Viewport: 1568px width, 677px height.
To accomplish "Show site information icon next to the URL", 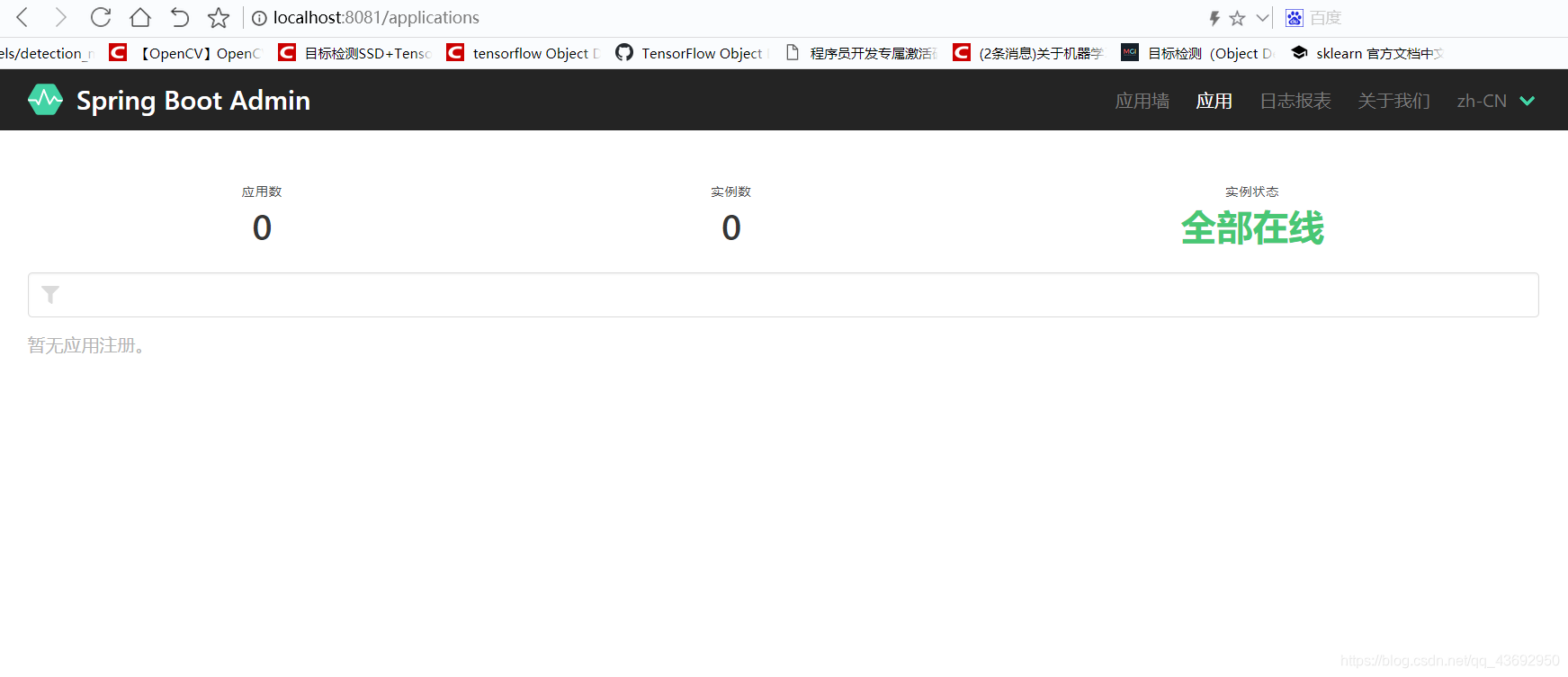I will click(259, 18).
